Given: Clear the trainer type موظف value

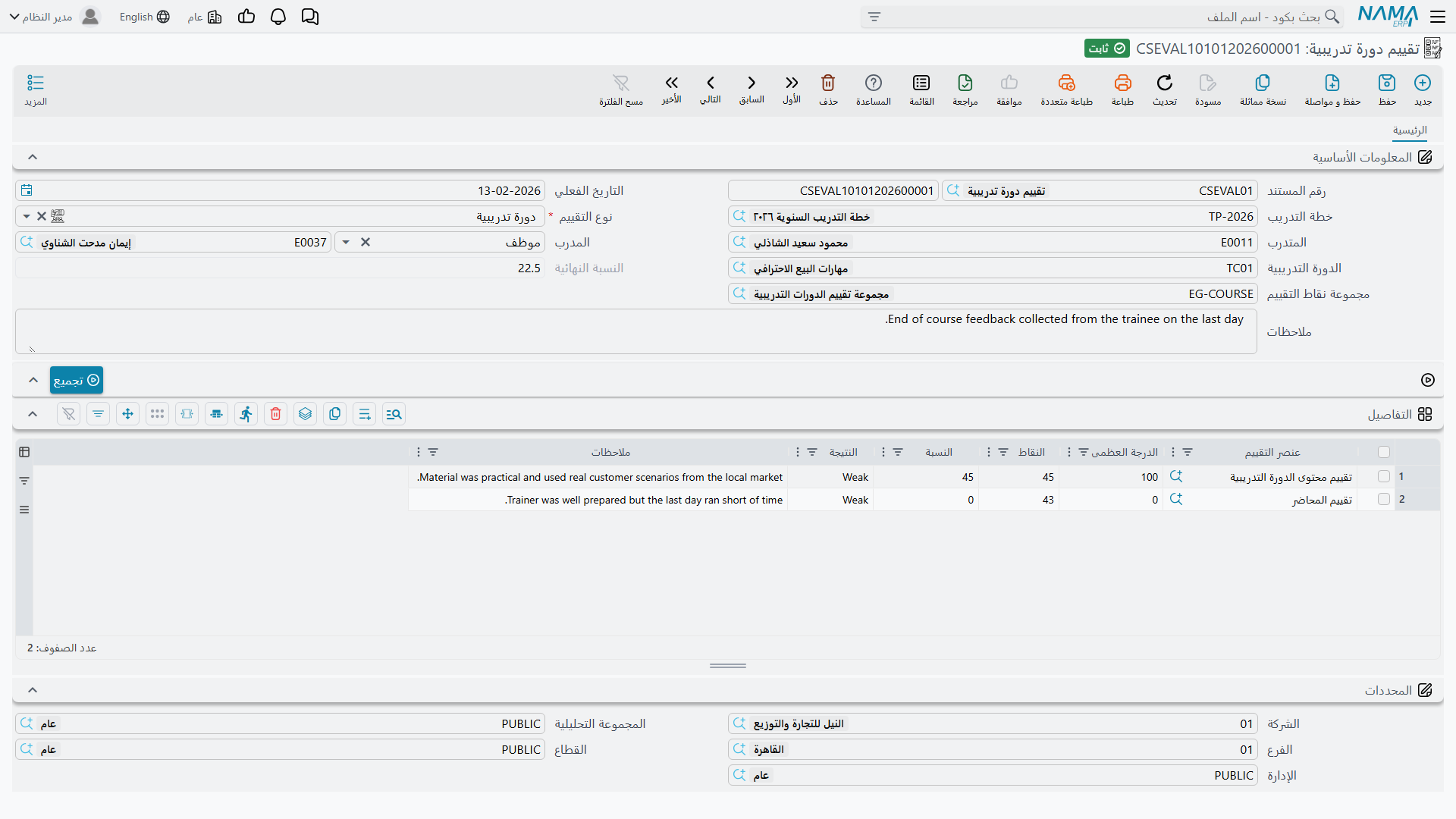Looking at the screenshot, I should pyautogui.click(x=366, y=242).
